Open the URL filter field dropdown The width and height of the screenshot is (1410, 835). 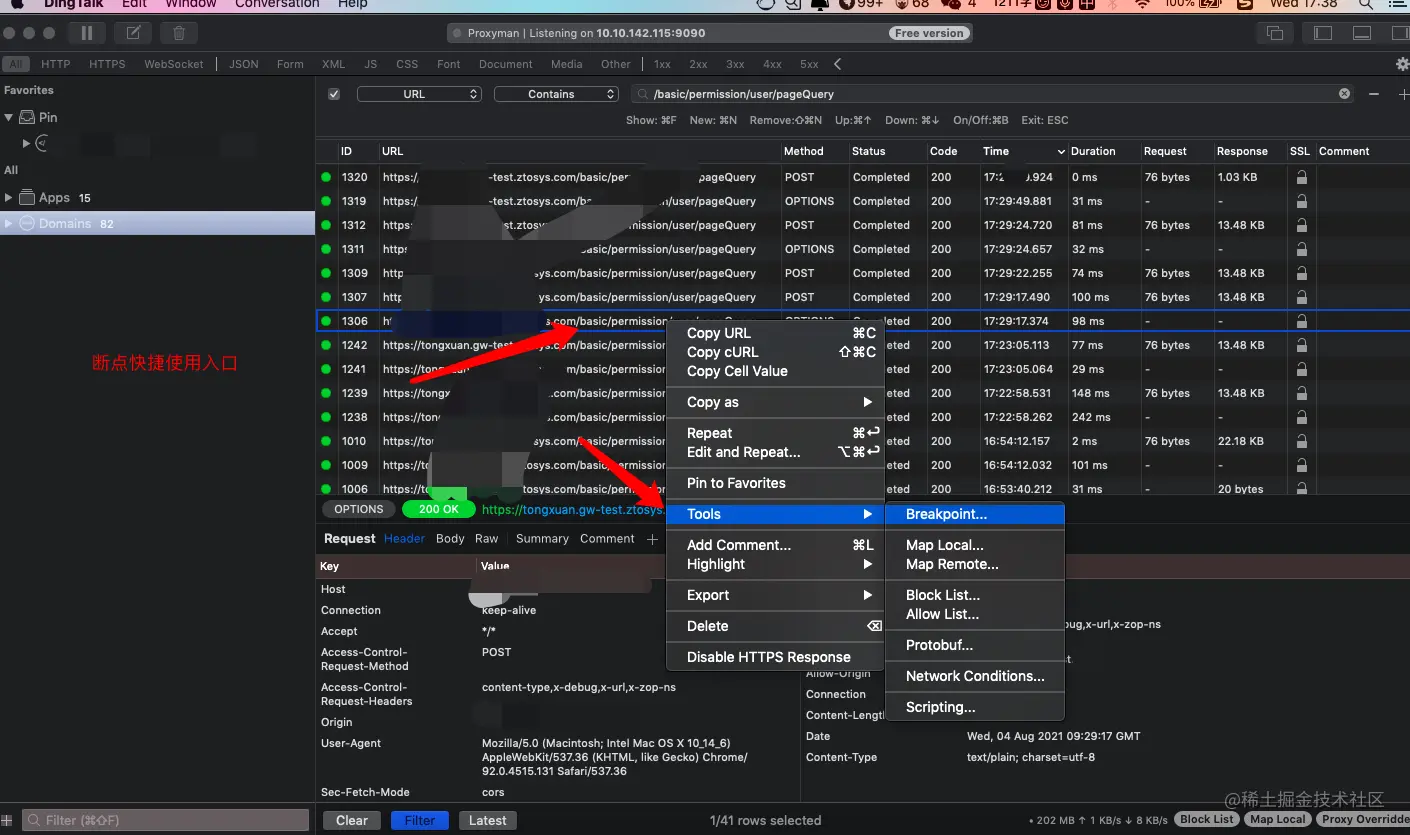419,94
